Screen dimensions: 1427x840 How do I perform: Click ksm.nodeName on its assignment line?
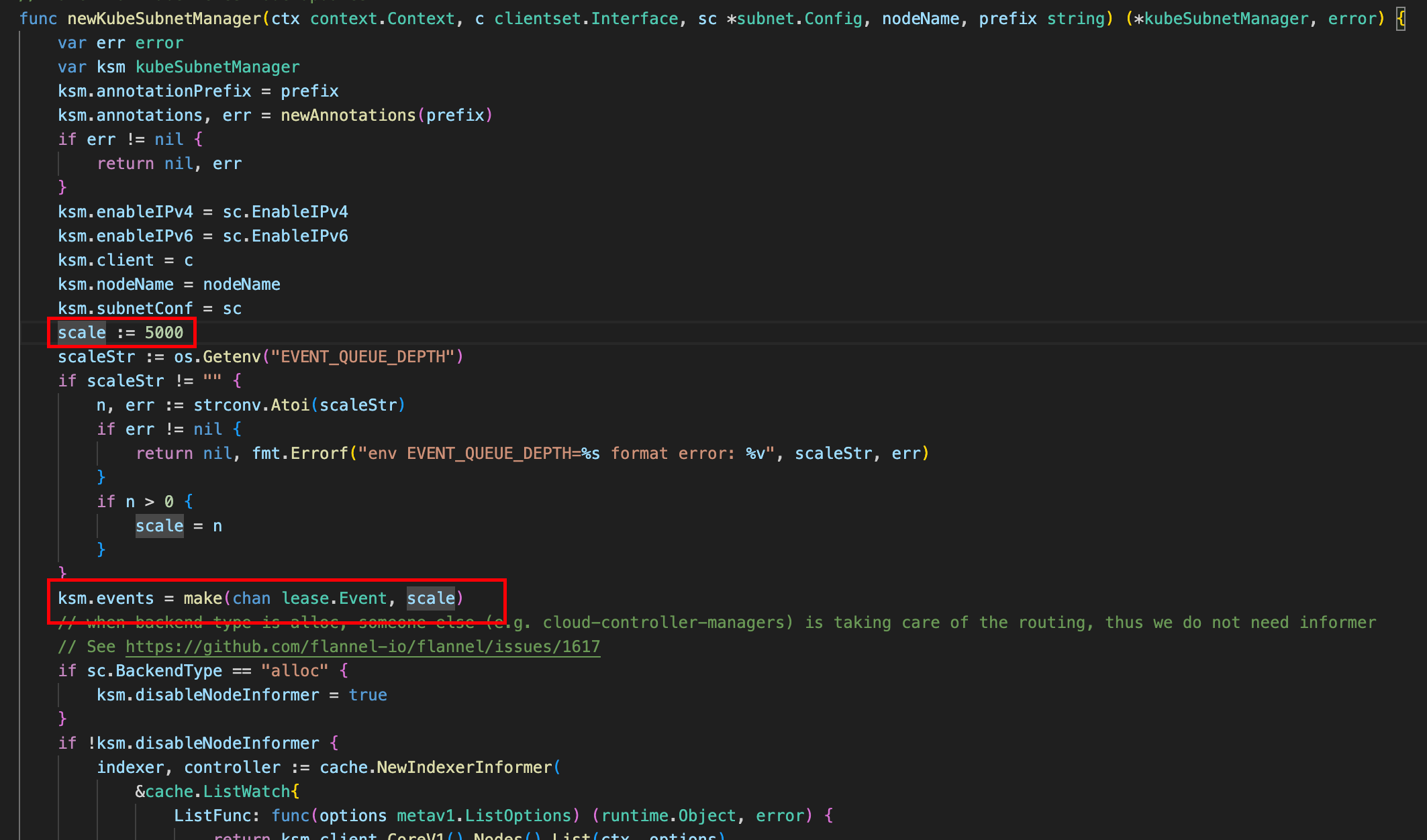[x=115, y=284]
